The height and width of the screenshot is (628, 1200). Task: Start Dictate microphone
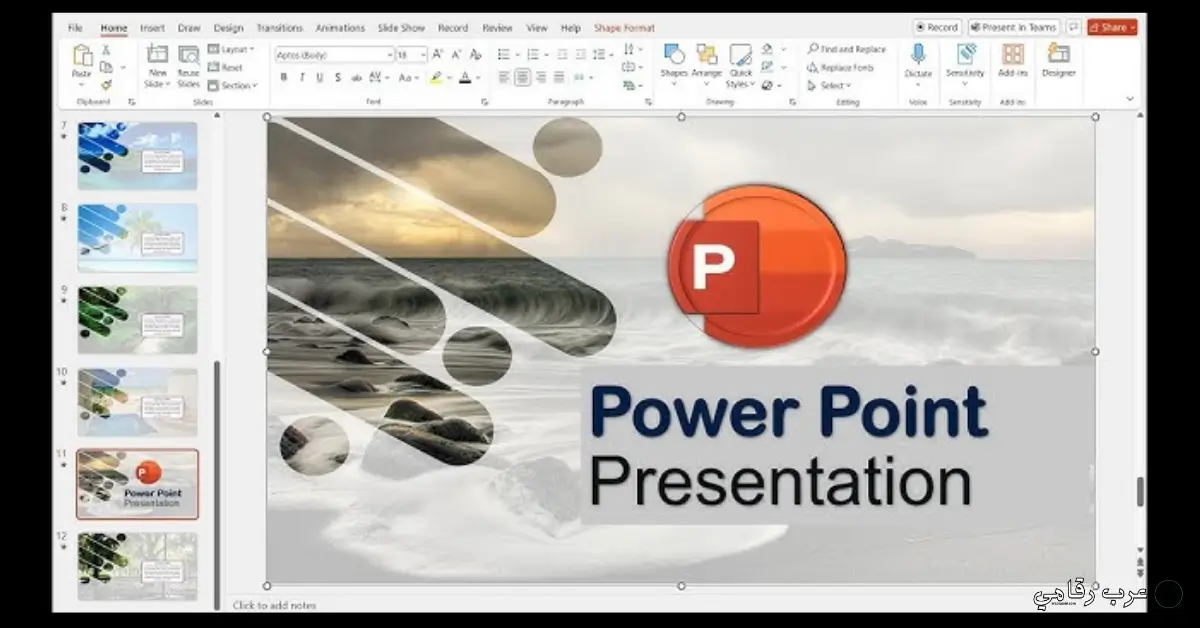tap(918, 57)
